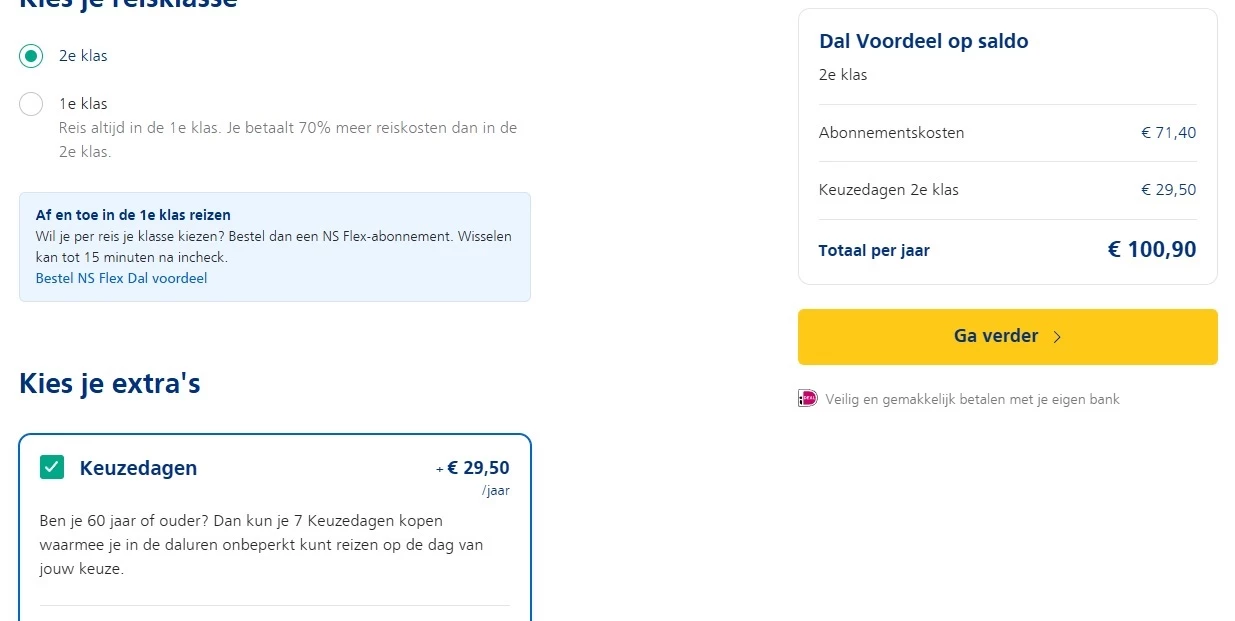Open the Bestel NS Flex Dal voordeel link
The image size is (1235, 621).
pyautogui.click(x=121, y=278)
